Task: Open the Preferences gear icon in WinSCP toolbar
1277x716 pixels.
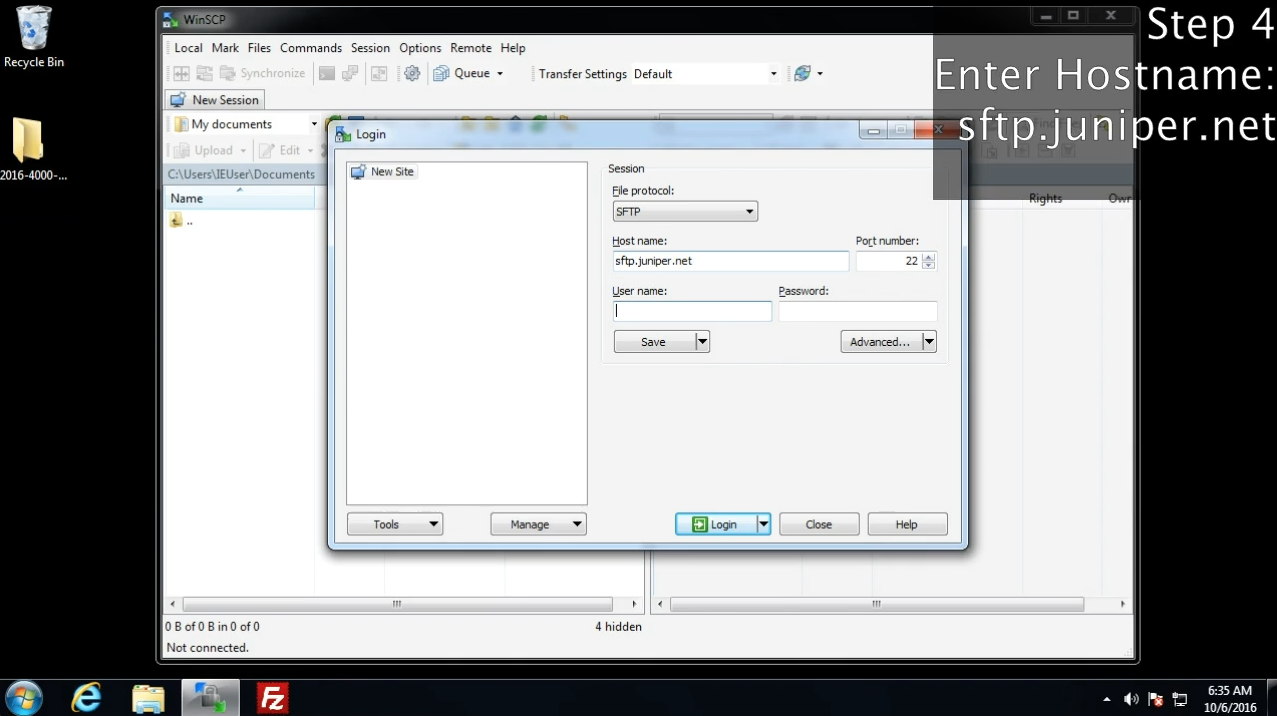Action: tap(411, 73)
